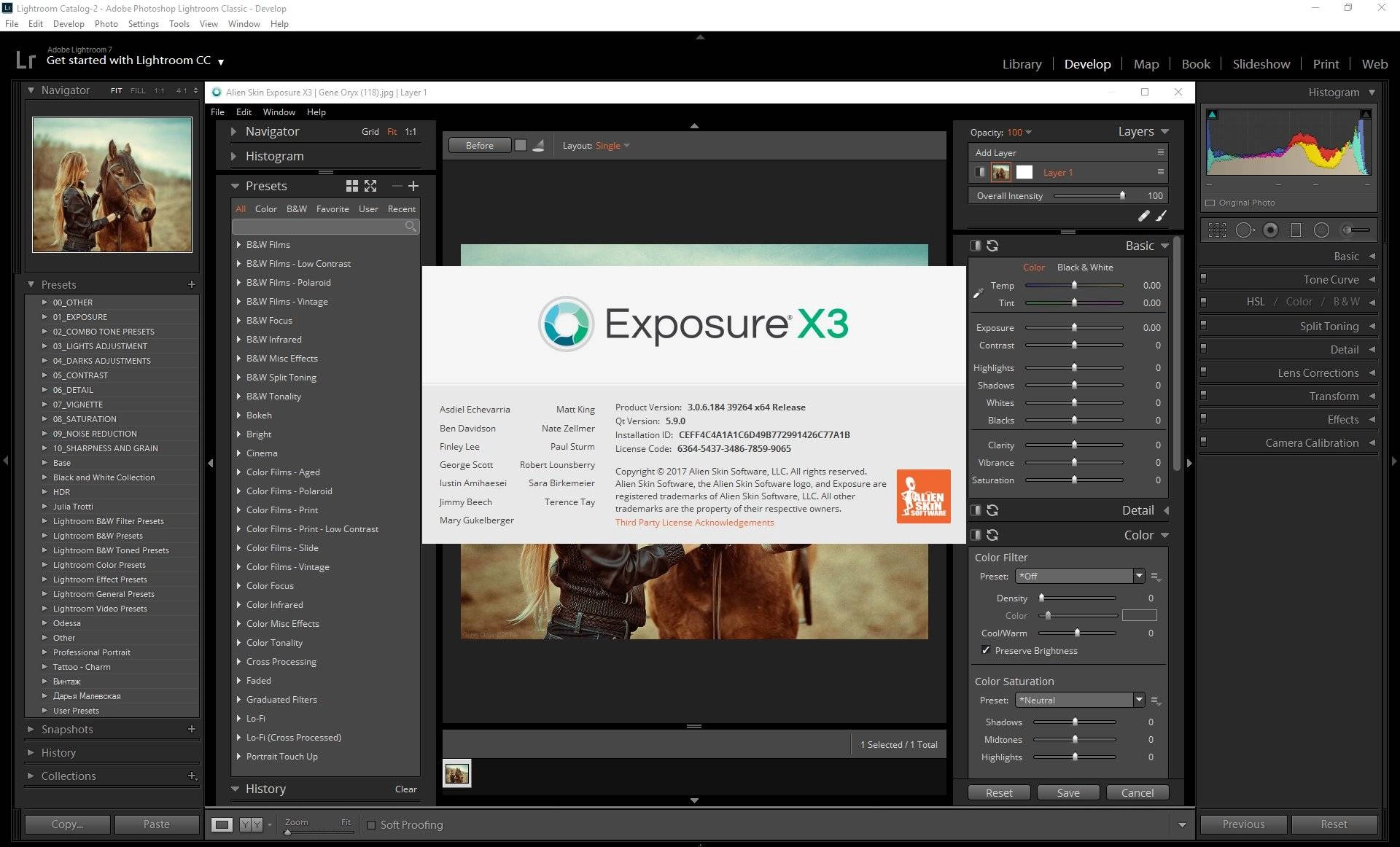Filter presets by the Favorite tab
This screenshot has width=1400, height=847.
click(332, 209)
